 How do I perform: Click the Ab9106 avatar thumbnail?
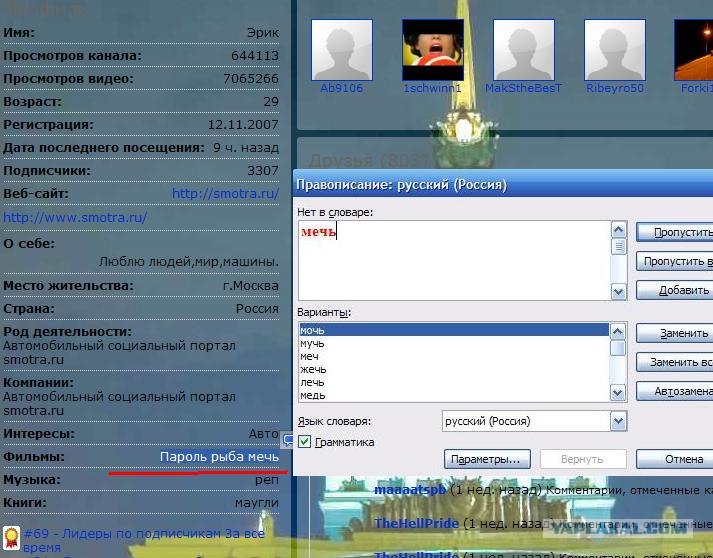pyautogui.click(x=341, y=50)
